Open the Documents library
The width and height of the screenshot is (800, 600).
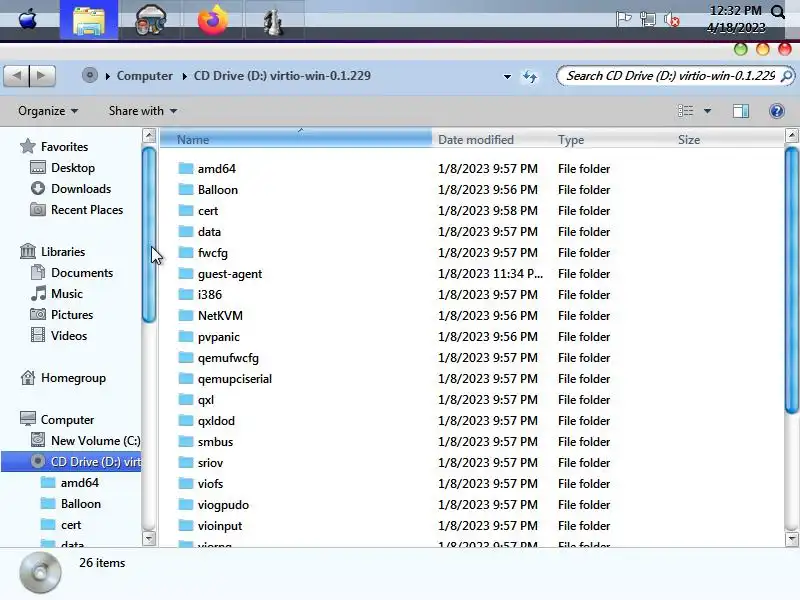82,273
